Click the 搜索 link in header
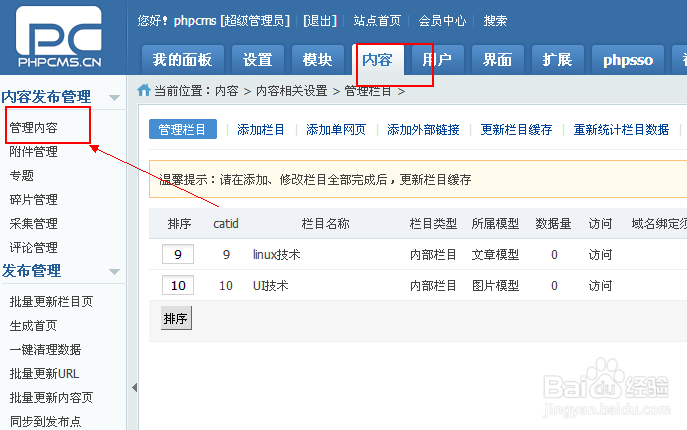The image size is (687, 430). point(495,21)
